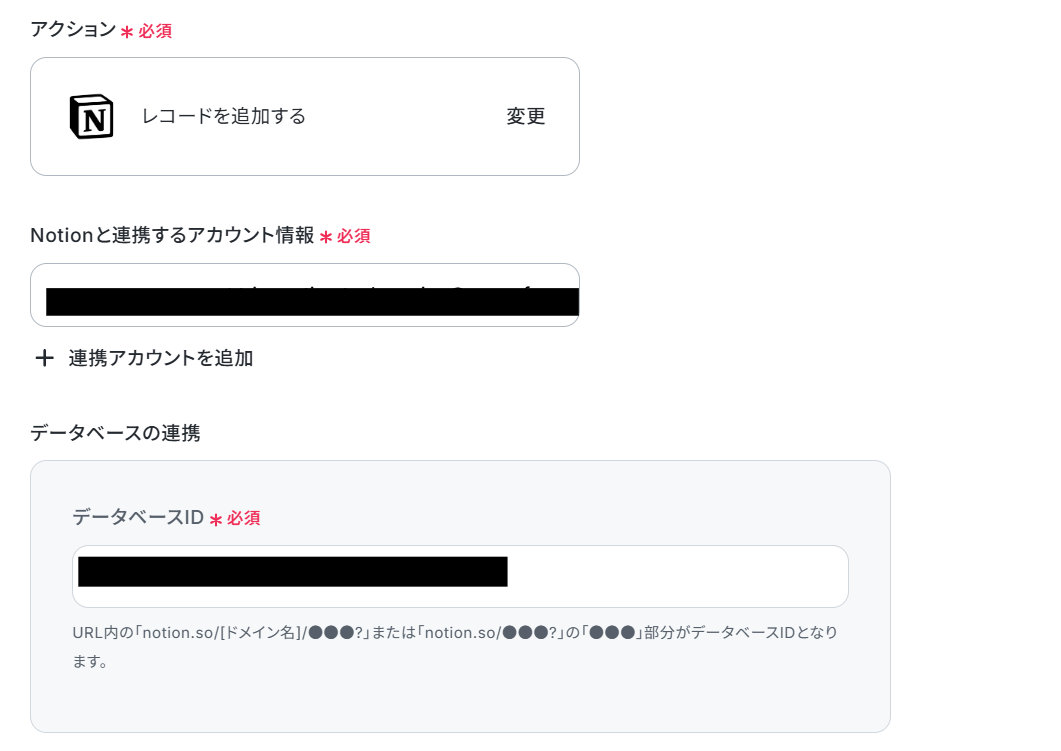
Task: Open the Notion account selection dropdown
Action: [x=304, y=295]
